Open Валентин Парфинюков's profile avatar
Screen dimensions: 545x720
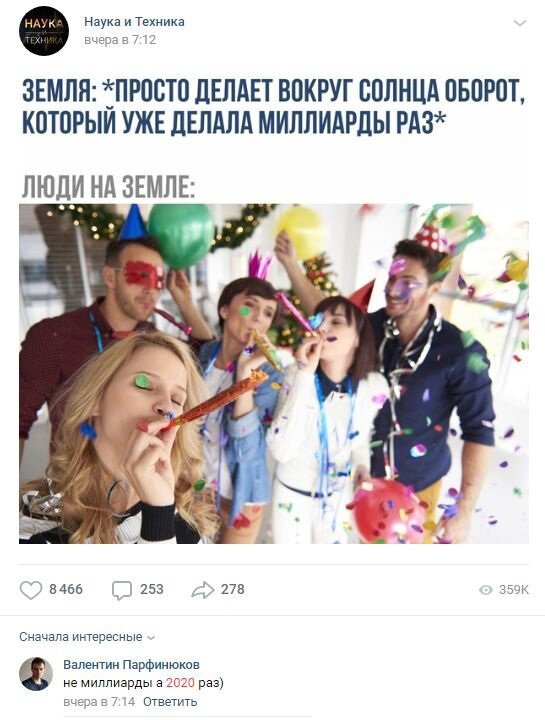tap(36, 674)
